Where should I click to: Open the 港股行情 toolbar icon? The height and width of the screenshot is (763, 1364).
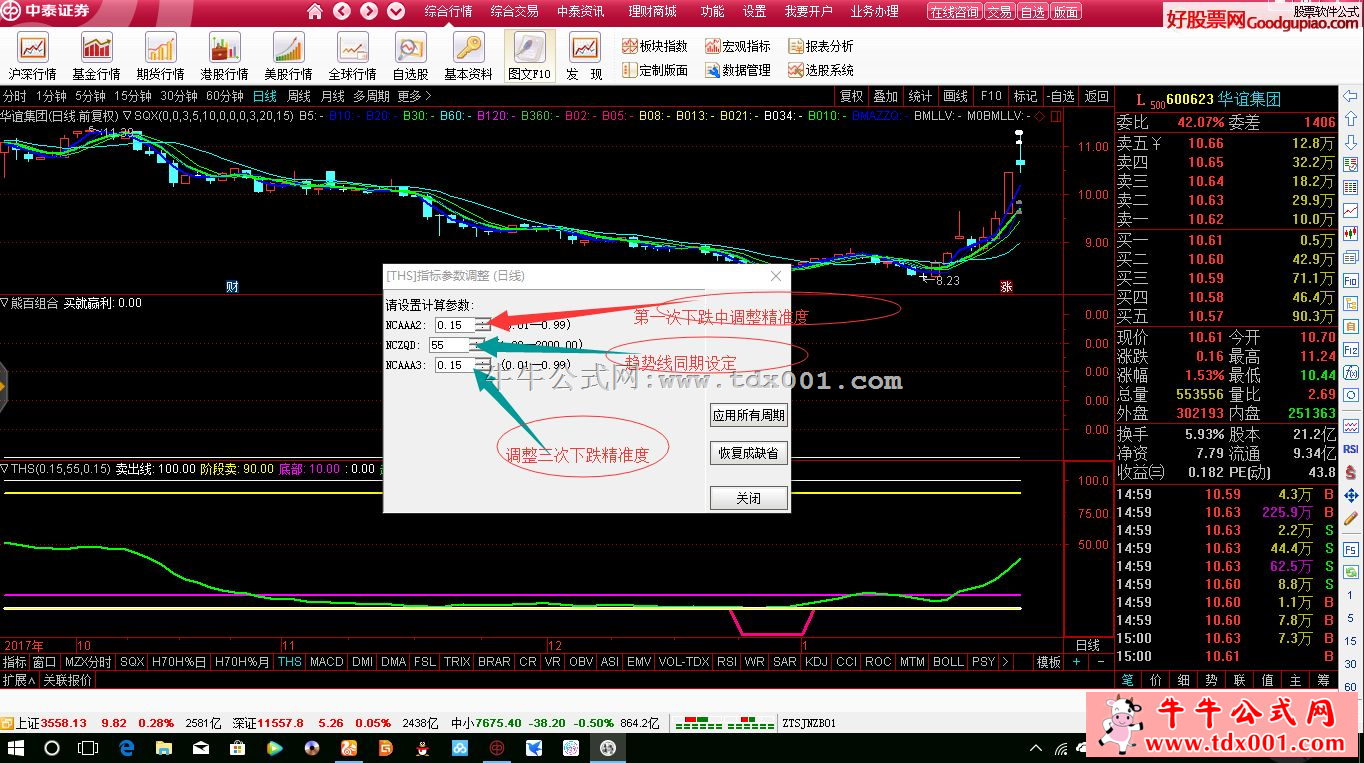tap(225, 57)
